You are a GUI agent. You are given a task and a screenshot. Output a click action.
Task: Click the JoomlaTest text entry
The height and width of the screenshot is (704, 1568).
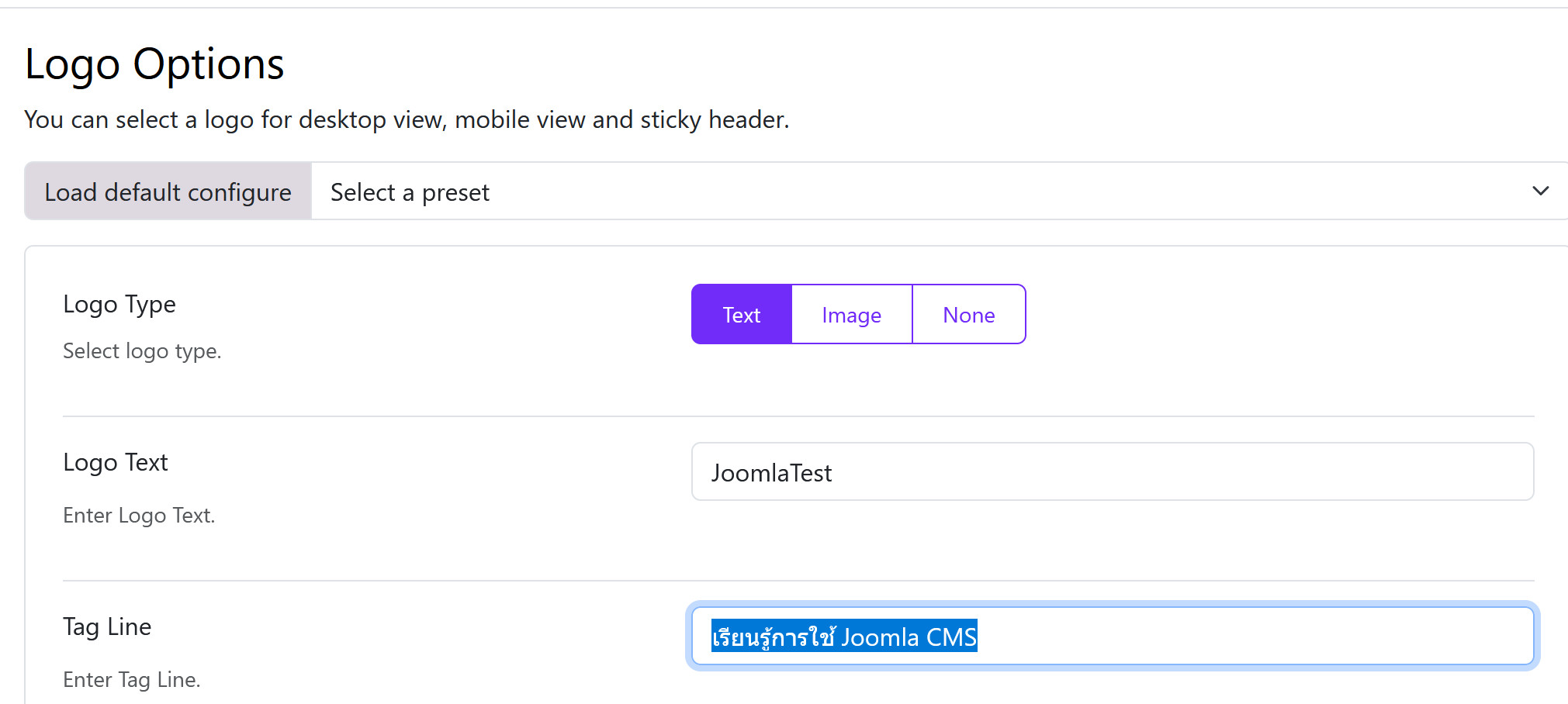tap(772, 472)
